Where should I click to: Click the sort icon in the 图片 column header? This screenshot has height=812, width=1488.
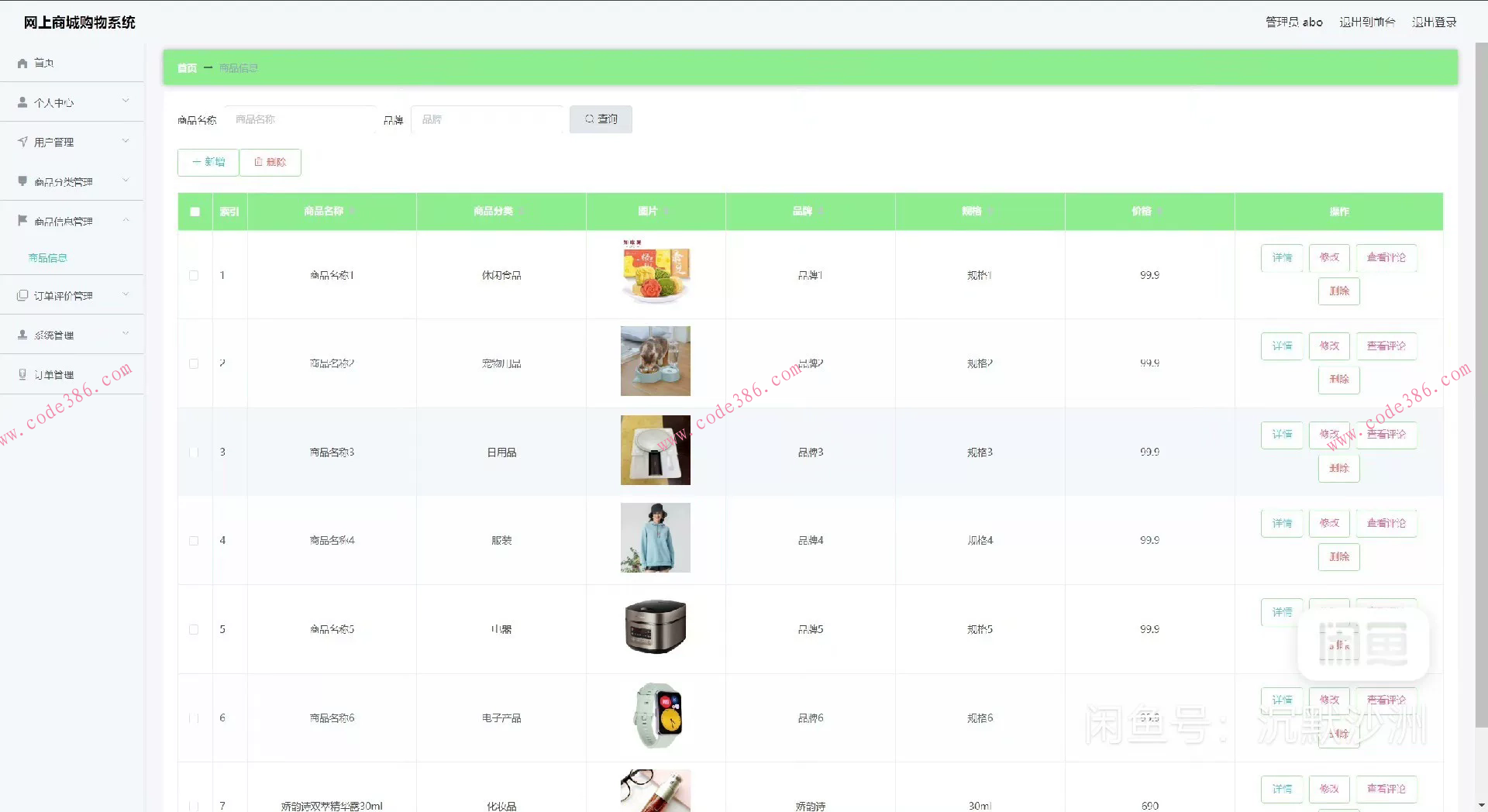[666, 211]
